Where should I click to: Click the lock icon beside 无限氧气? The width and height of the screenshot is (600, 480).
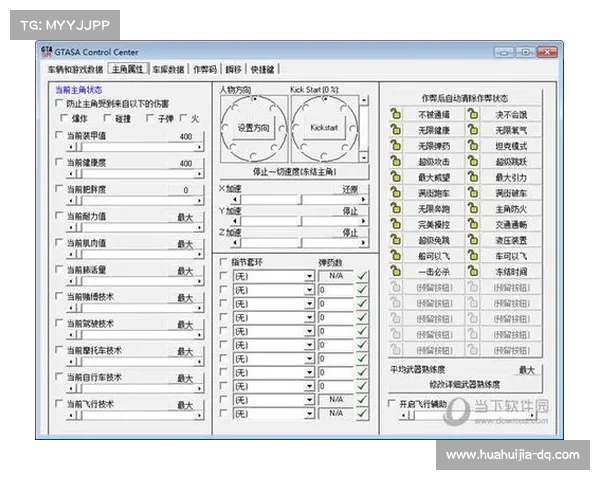(472, 129)
